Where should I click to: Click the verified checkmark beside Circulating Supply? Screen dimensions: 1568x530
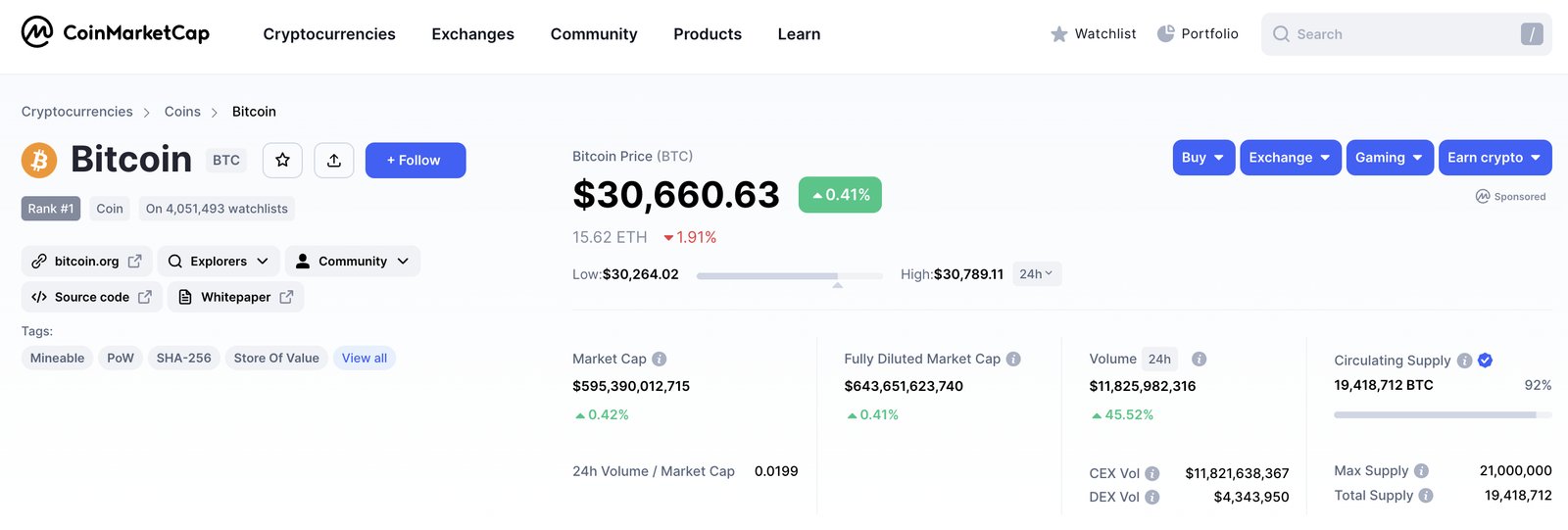[x=1486, y=361]
